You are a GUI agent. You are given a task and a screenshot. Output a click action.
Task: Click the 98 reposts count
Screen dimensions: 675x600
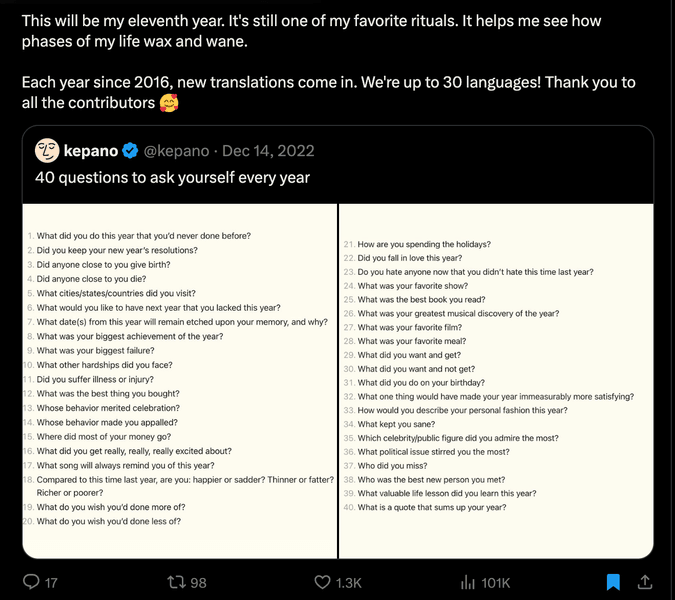tap(198, 583)
